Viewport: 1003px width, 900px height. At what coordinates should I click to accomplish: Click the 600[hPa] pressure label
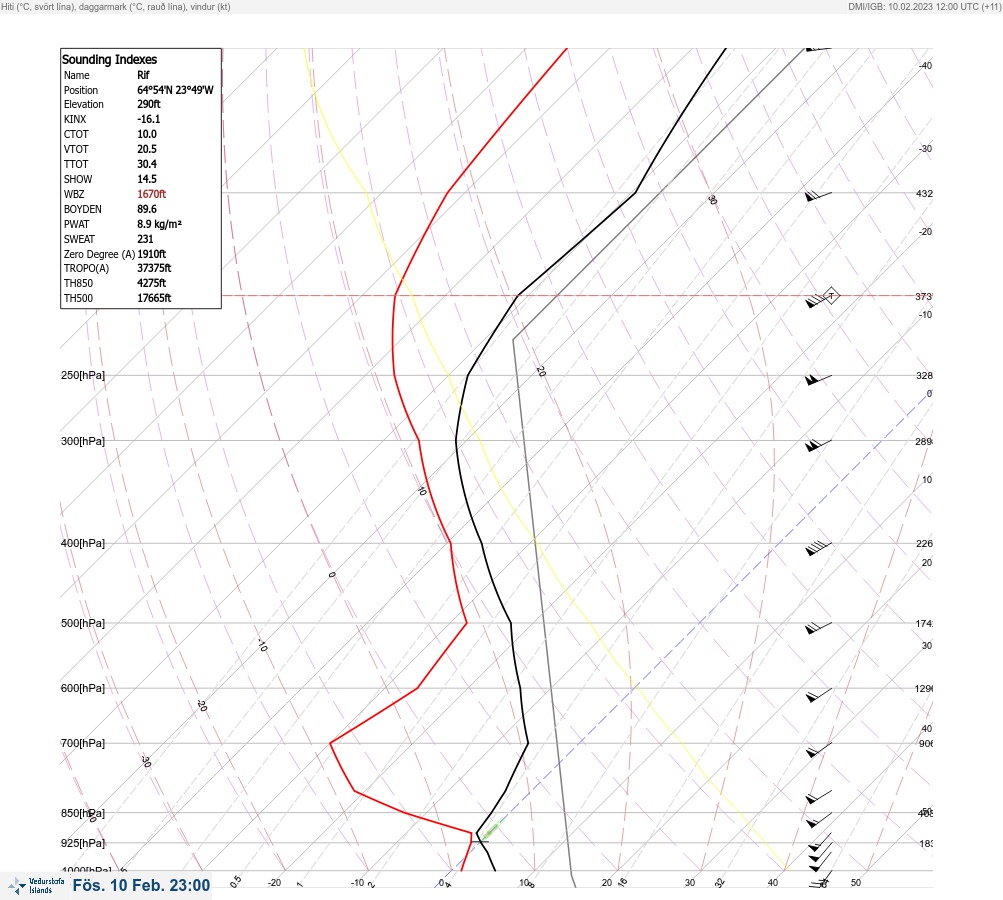[x=83, y=688]
